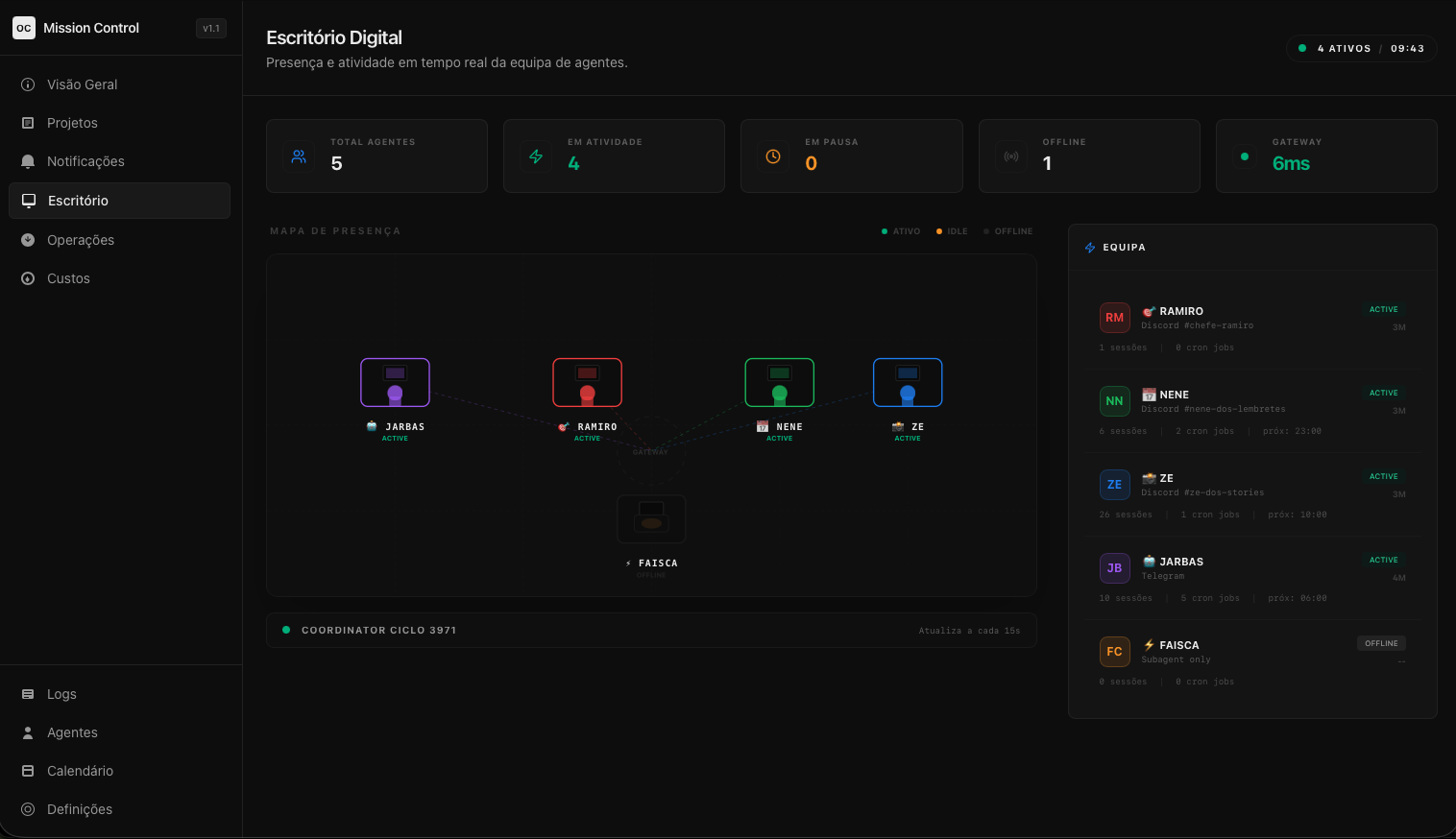Select FAISCA desk on presence map
The image size is (1456, 839).
[651, 519]
